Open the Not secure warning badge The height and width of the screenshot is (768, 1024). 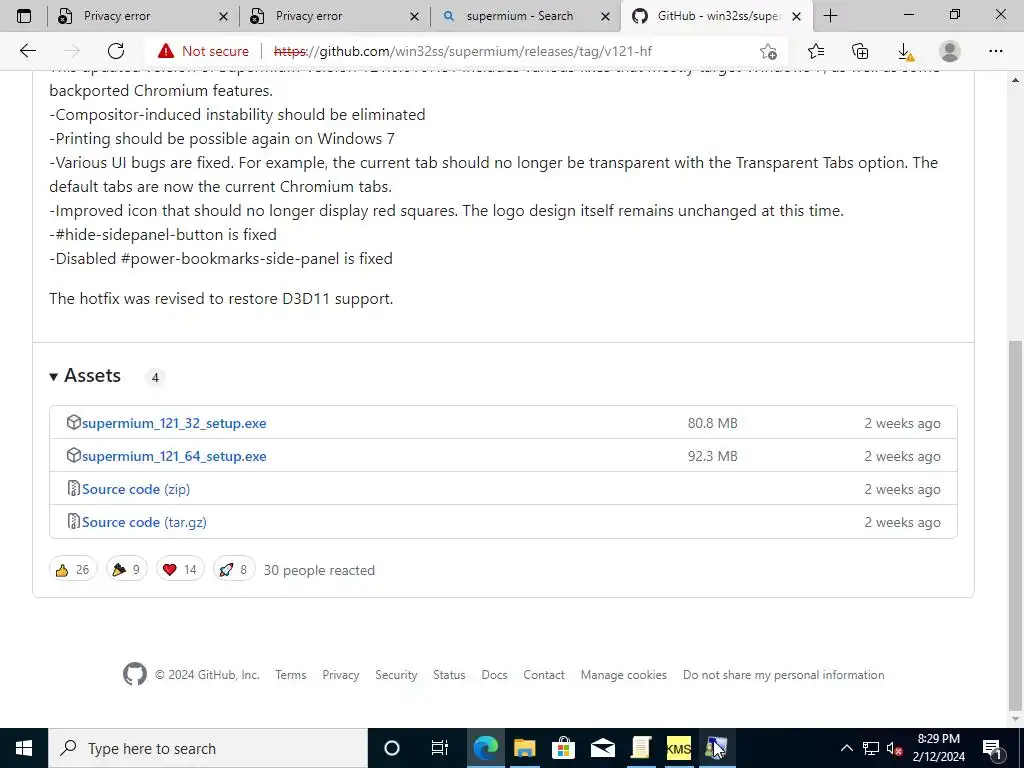pyautogui.click(x=203, y=51)
